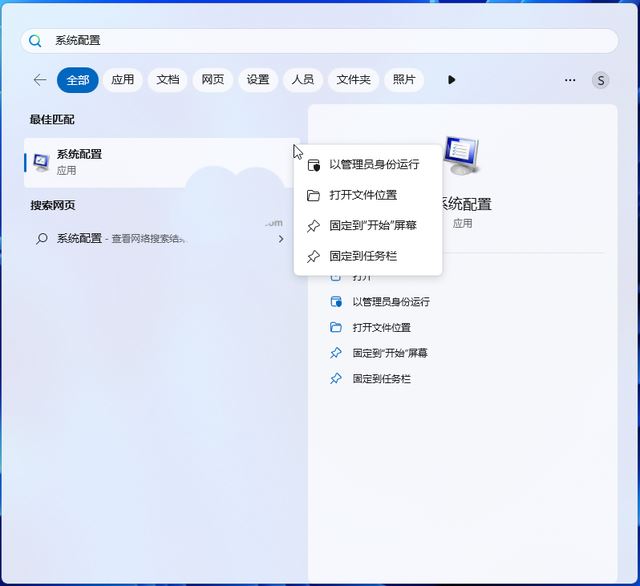Click 打开文件位置 in right panel

tap(381, 327)
